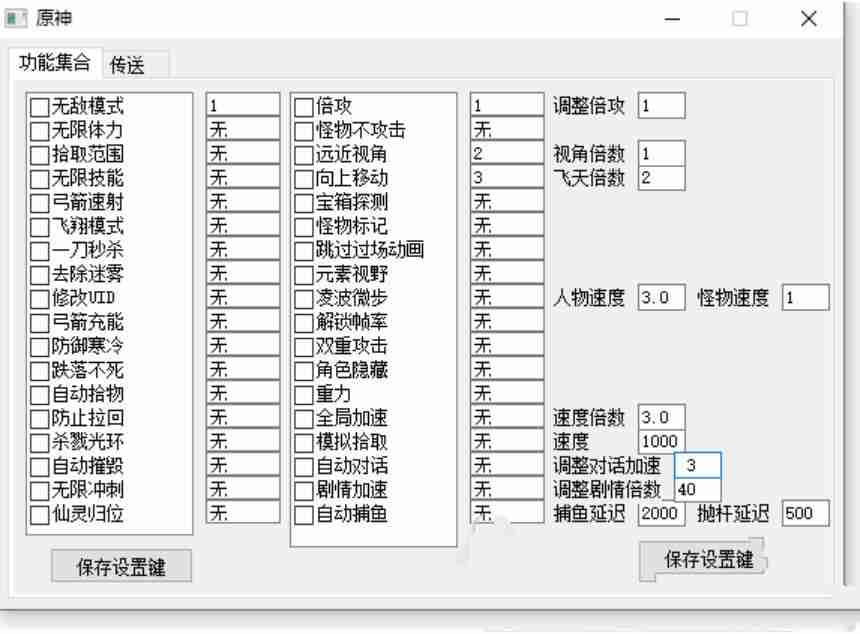Check the 远近视角 option
The width and height of the screenshot is (860, 634).
pos(304,155)
